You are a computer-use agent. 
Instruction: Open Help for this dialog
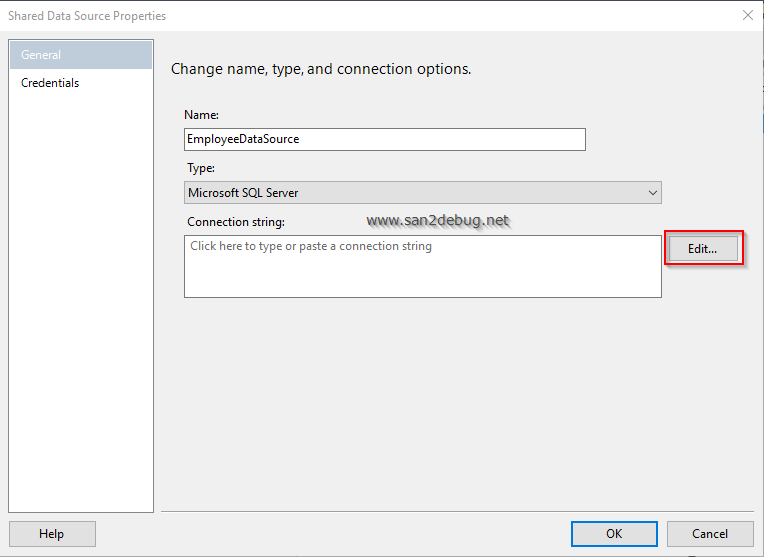(51, 534)
